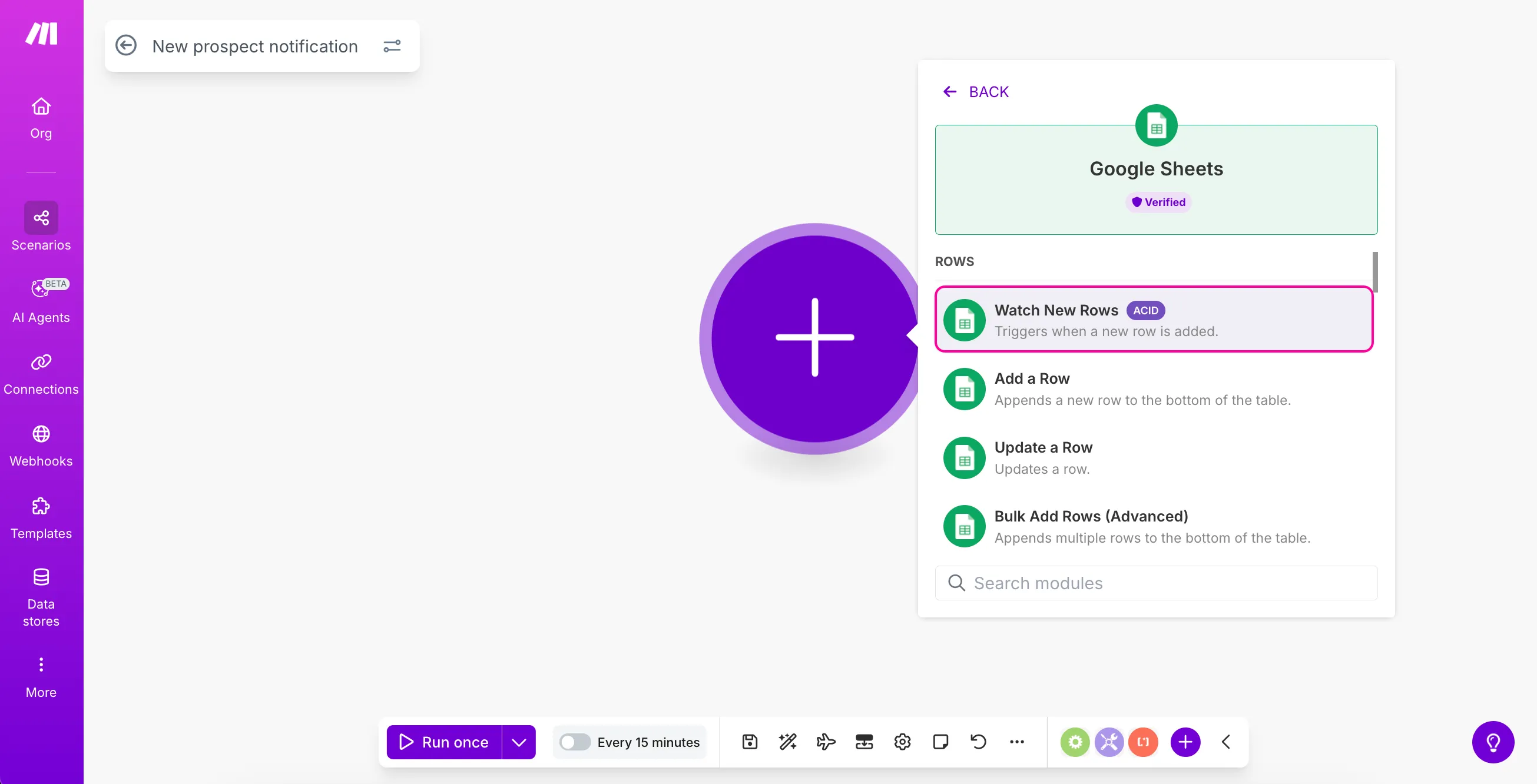Click the ROWS section heading
1537x784 pixels.
tap(955, 262)
